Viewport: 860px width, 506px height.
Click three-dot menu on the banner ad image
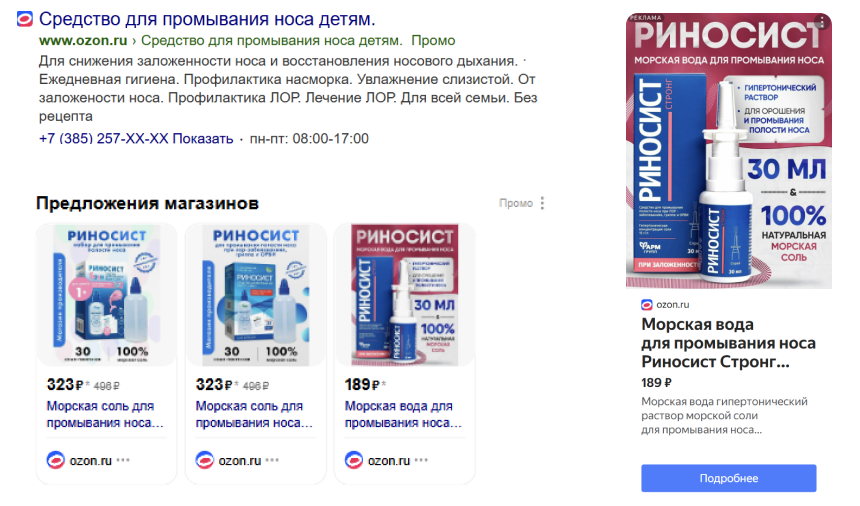click(822, 22)
